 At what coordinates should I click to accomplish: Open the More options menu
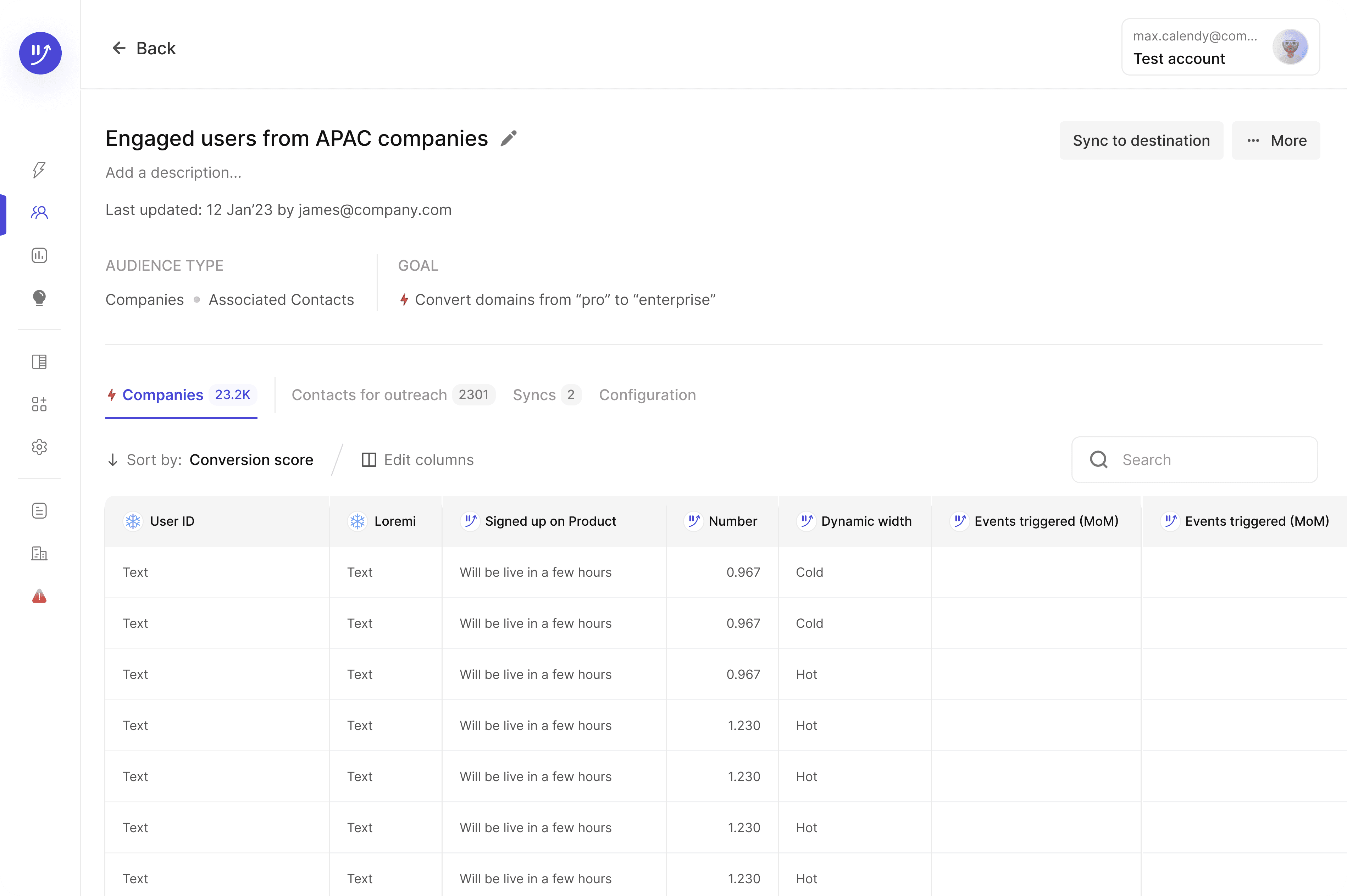click(x=1276, y=140)
